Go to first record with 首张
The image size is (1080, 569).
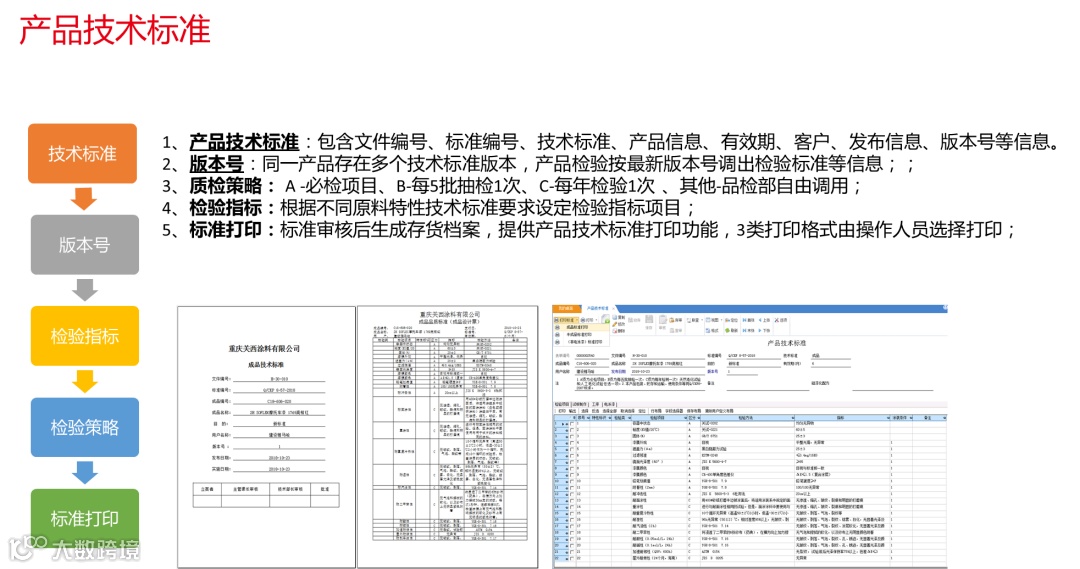(x=748, y=320)
